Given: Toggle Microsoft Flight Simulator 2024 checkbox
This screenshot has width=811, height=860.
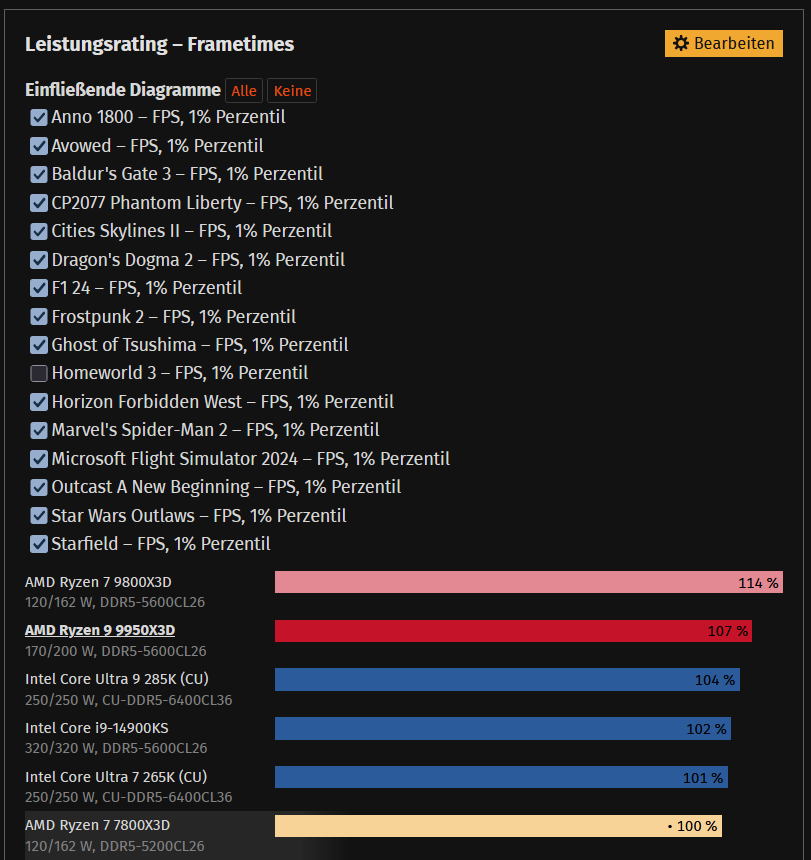Looking at the screenshot, I should 39,459.
